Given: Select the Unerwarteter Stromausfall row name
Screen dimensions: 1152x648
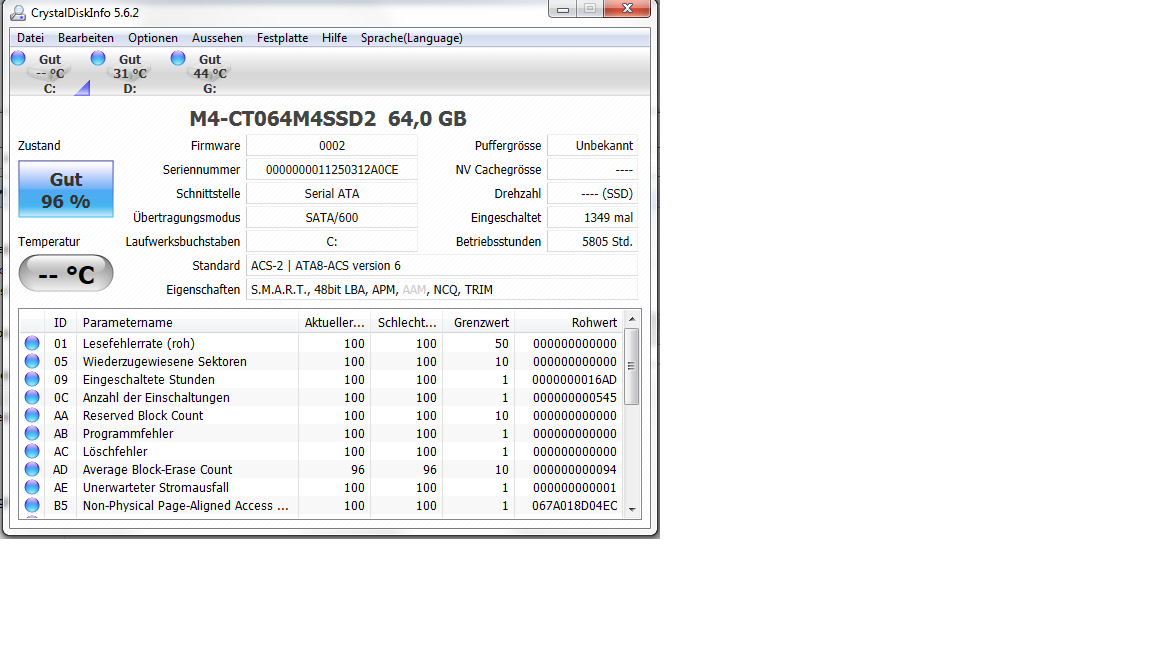Looking at the screenshot, I should coord(156,487).
